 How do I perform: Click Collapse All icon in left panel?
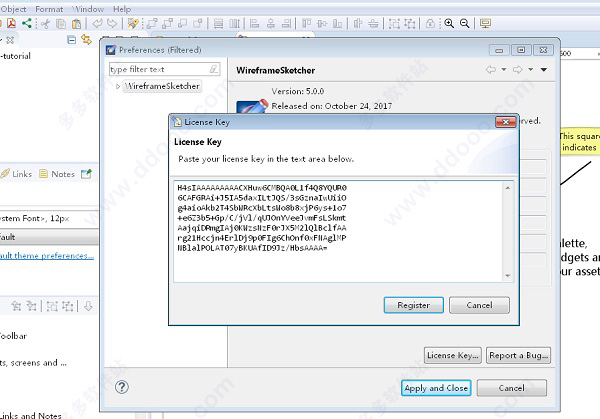[x=71, y=39]
